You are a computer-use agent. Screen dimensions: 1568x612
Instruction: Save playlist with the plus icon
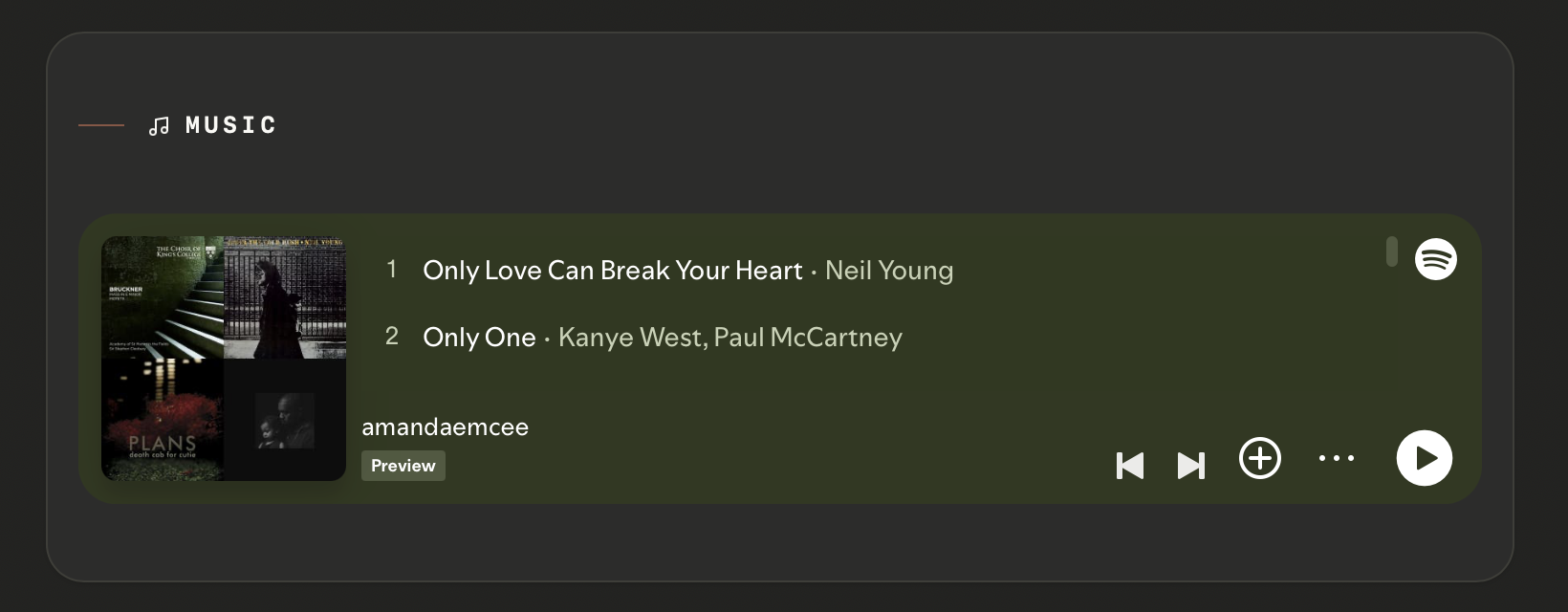pos(1260,458)
